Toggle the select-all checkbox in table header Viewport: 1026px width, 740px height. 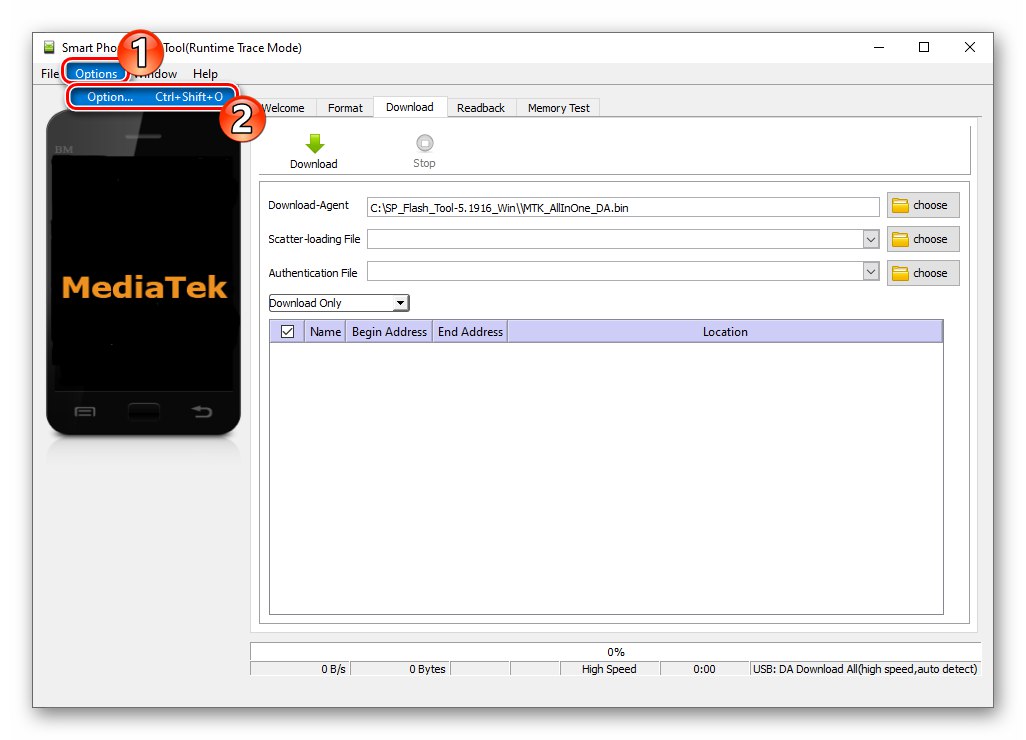pyautogui.click(x=287, y=332)
